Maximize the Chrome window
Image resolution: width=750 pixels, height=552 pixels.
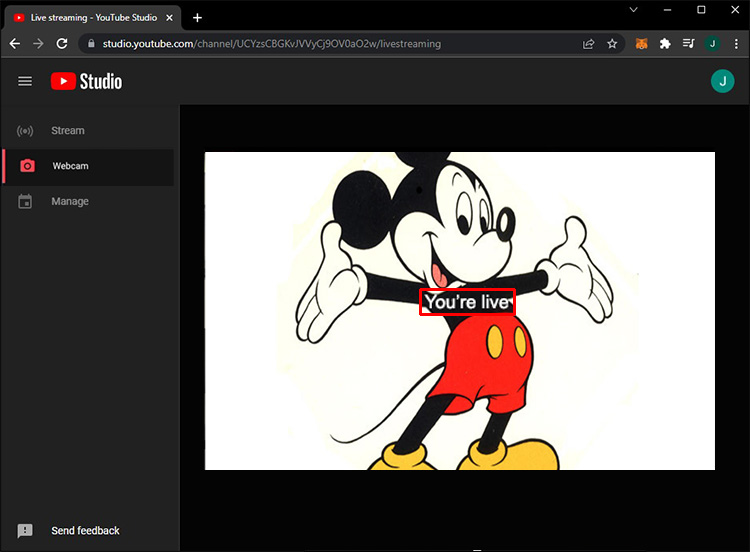701,10
